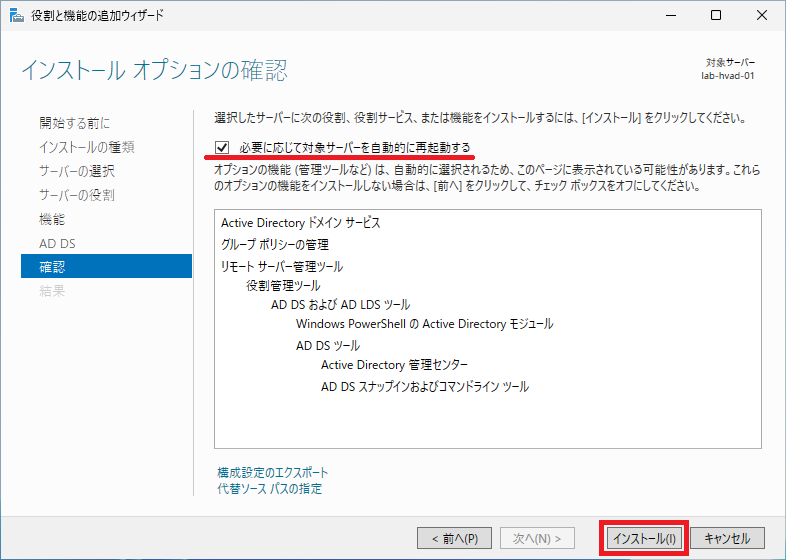Click the wizard server icon in title bar

tap(17, 16)
